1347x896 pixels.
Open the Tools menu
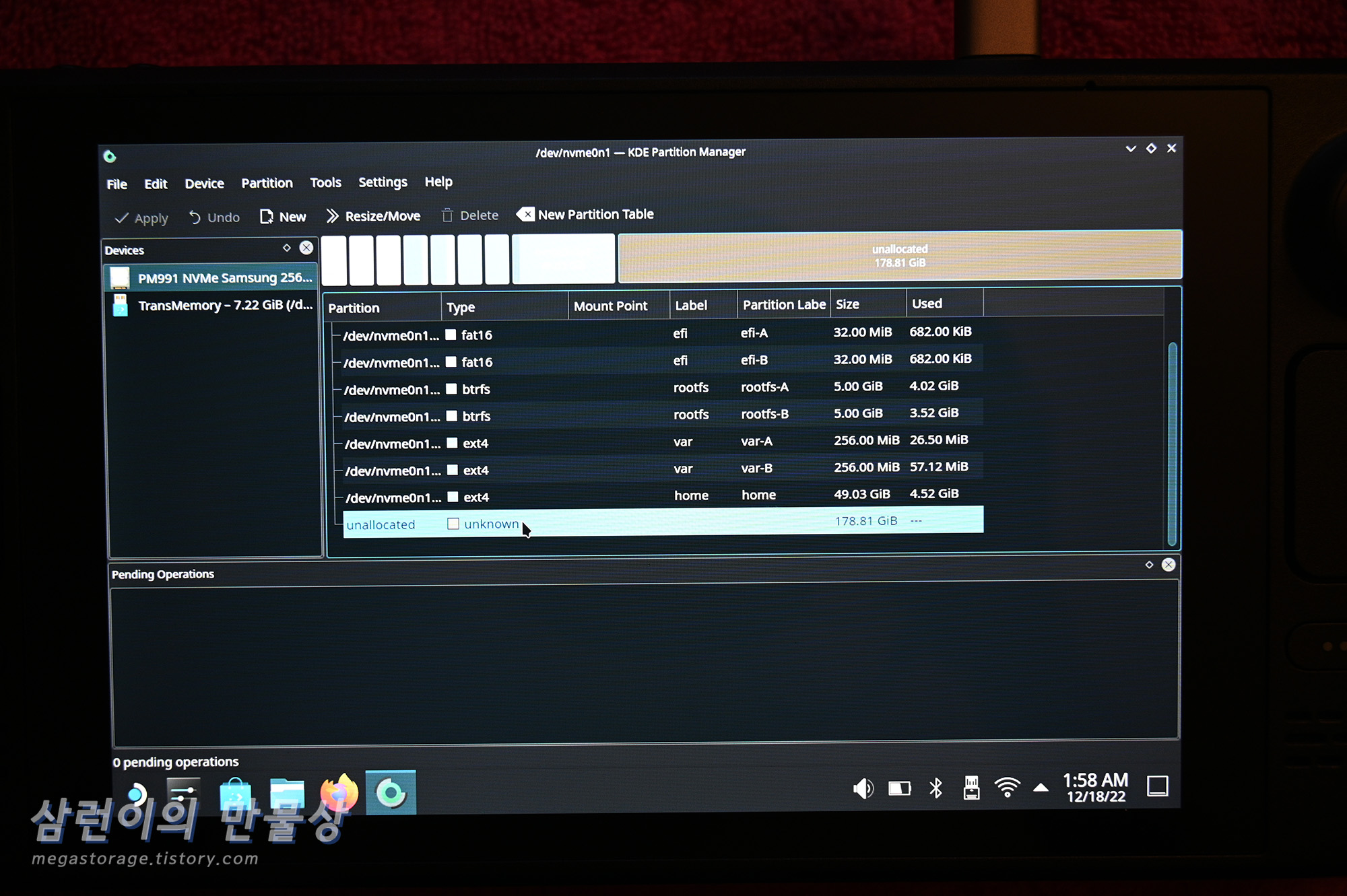pyautogui.click(x=325, y=182)
